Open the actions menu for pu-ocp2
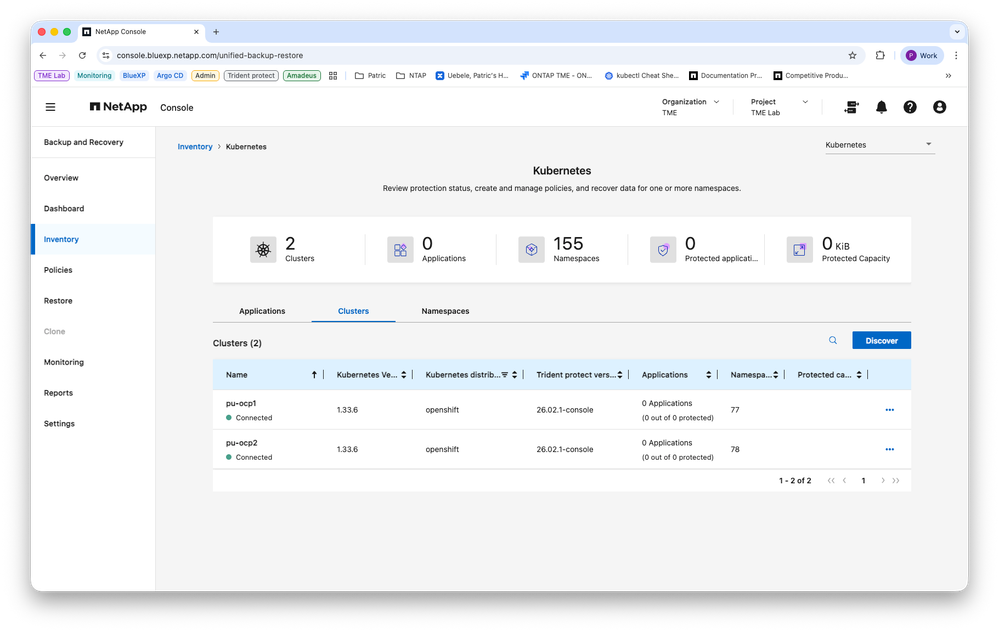Viewport: 999px width, 632px height. point(889,449)
